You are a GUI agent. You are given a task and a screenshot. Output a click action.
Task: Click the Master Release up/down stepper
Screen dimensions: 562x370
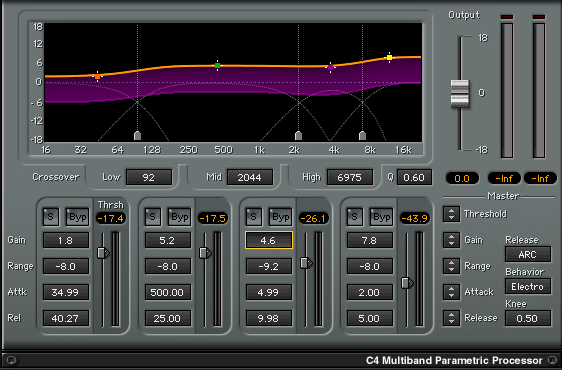point(451,318)
